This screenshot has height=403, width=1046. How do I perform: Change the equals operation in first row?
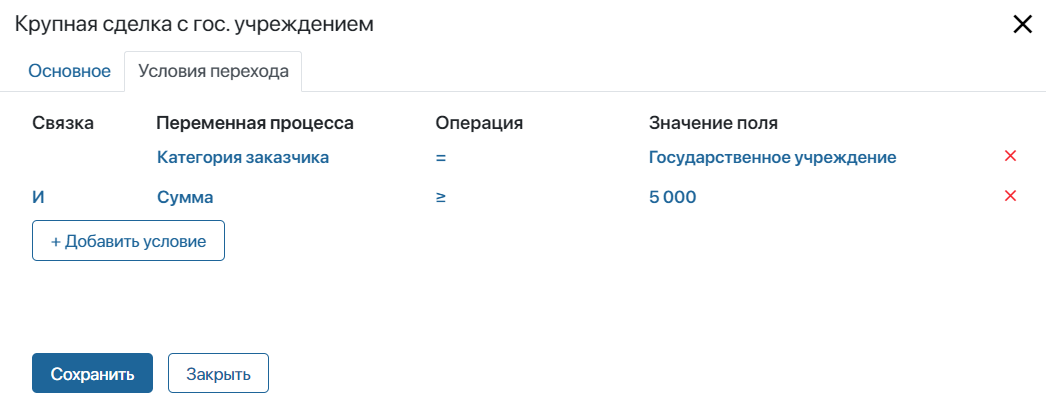440,158
